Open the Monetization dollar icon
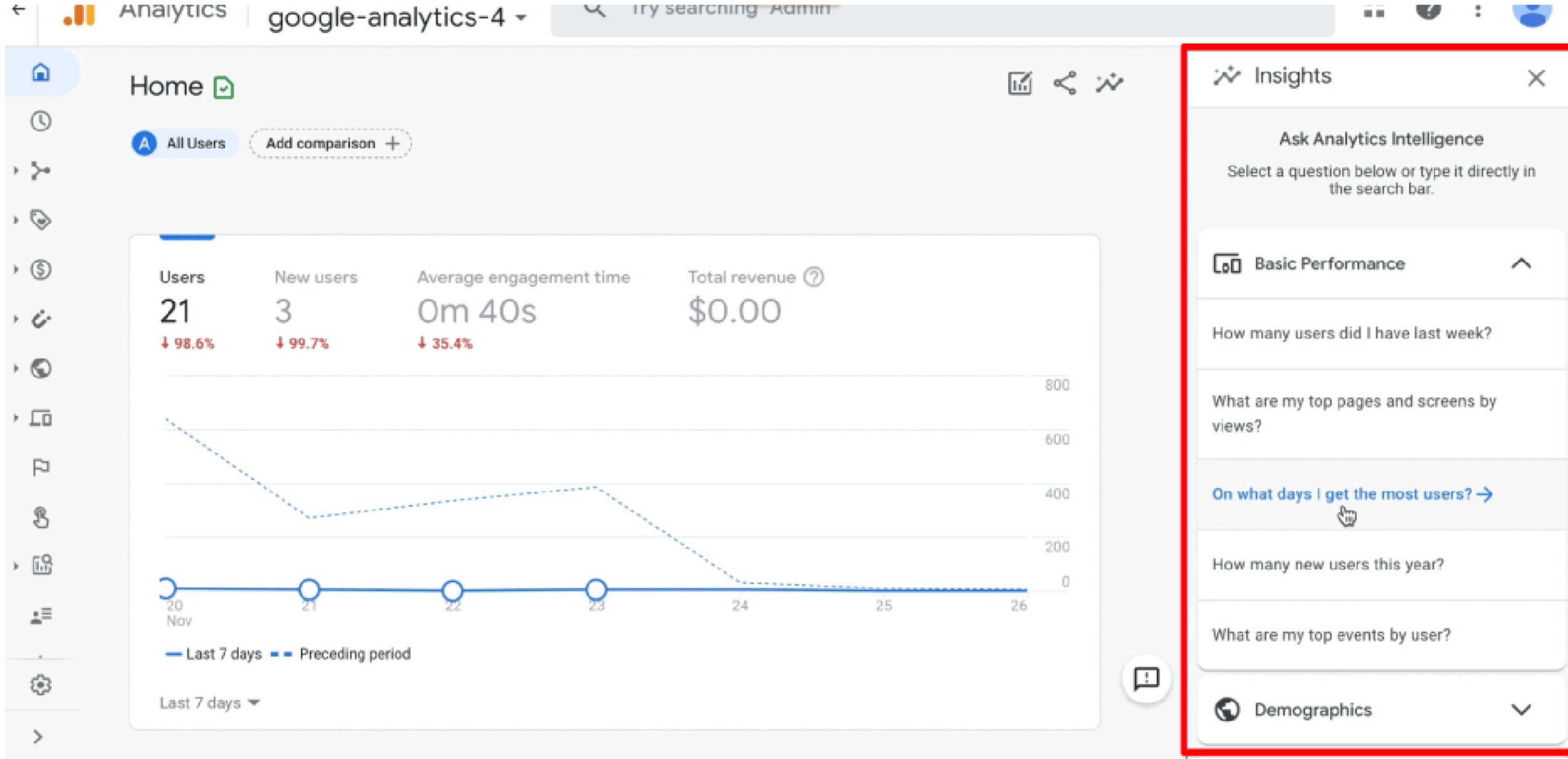The image size is (1568, 759). pos(41,270)
